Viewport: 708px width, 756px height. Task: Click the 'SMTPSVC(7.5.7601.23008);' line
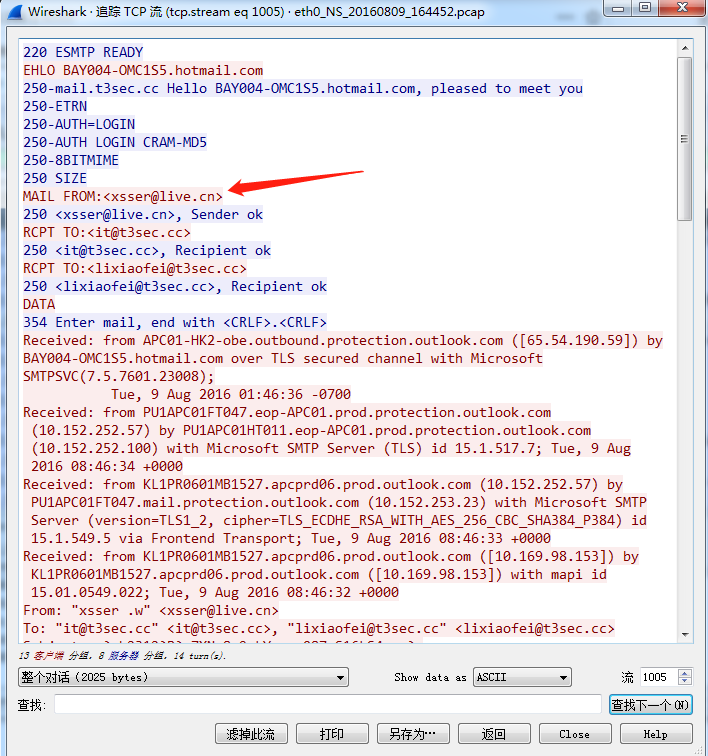tap(119, 377)
